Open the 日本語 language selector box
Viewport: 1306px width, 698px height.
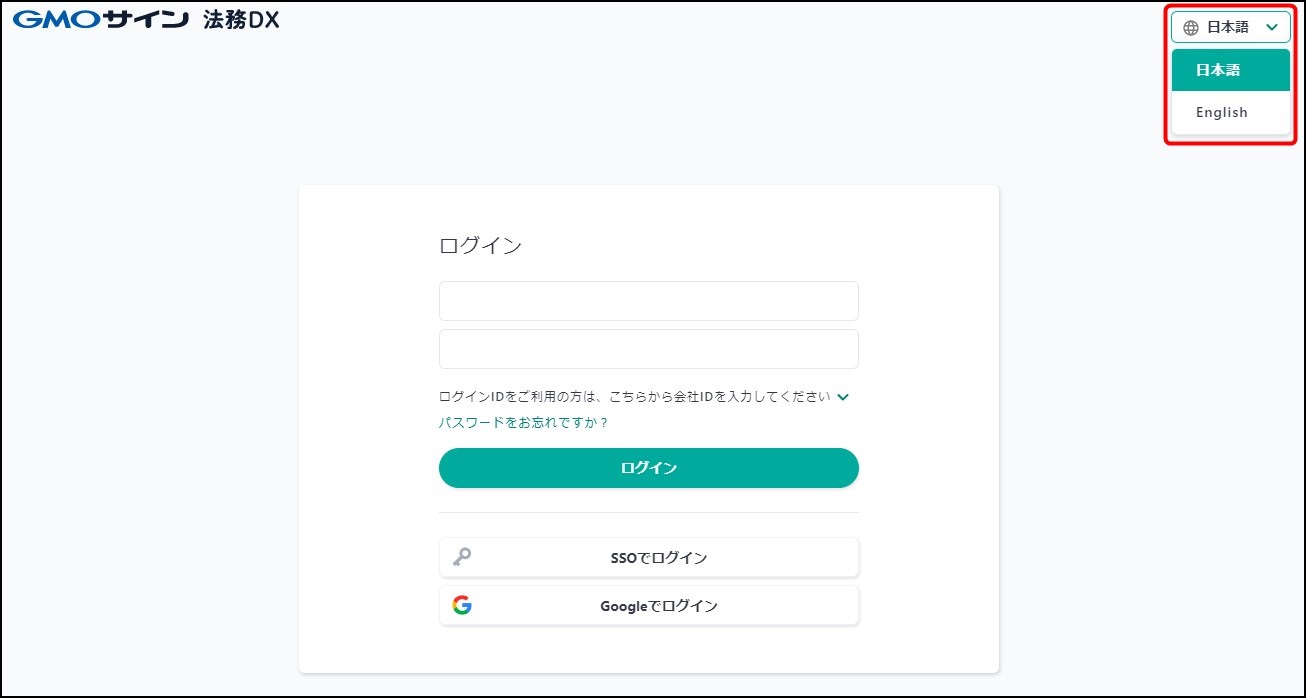(x=1229, y=28)
